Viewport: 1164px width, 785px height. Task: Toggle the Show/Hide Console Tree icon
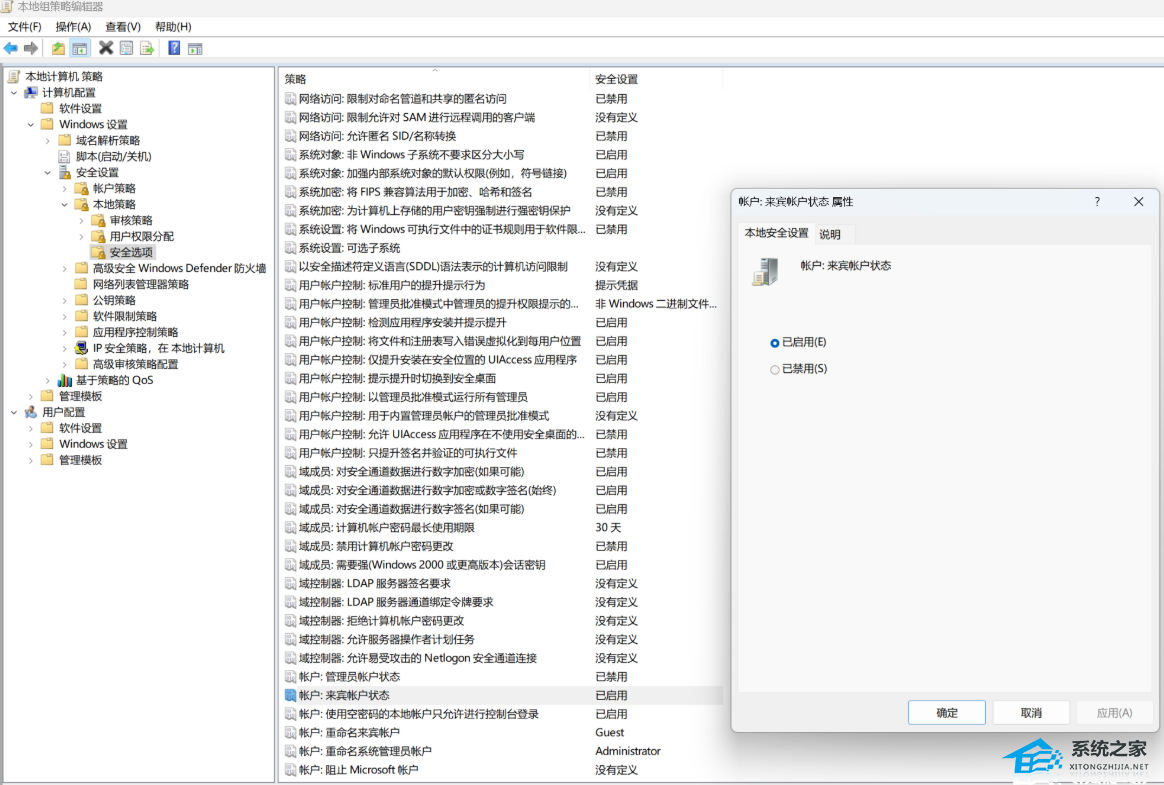click(80, 48)
